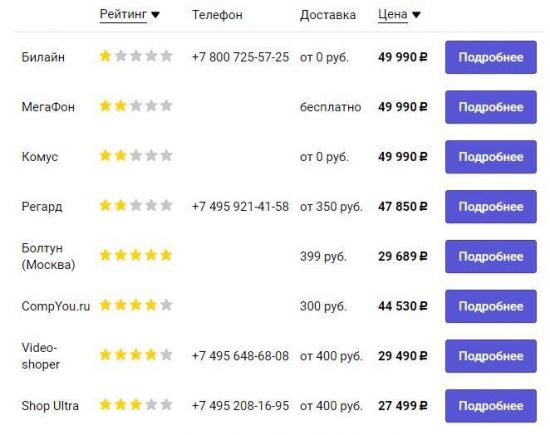This screenshot has width=550, height=435.
Task: Sort offers by Цена column
Action: (393, 14)
